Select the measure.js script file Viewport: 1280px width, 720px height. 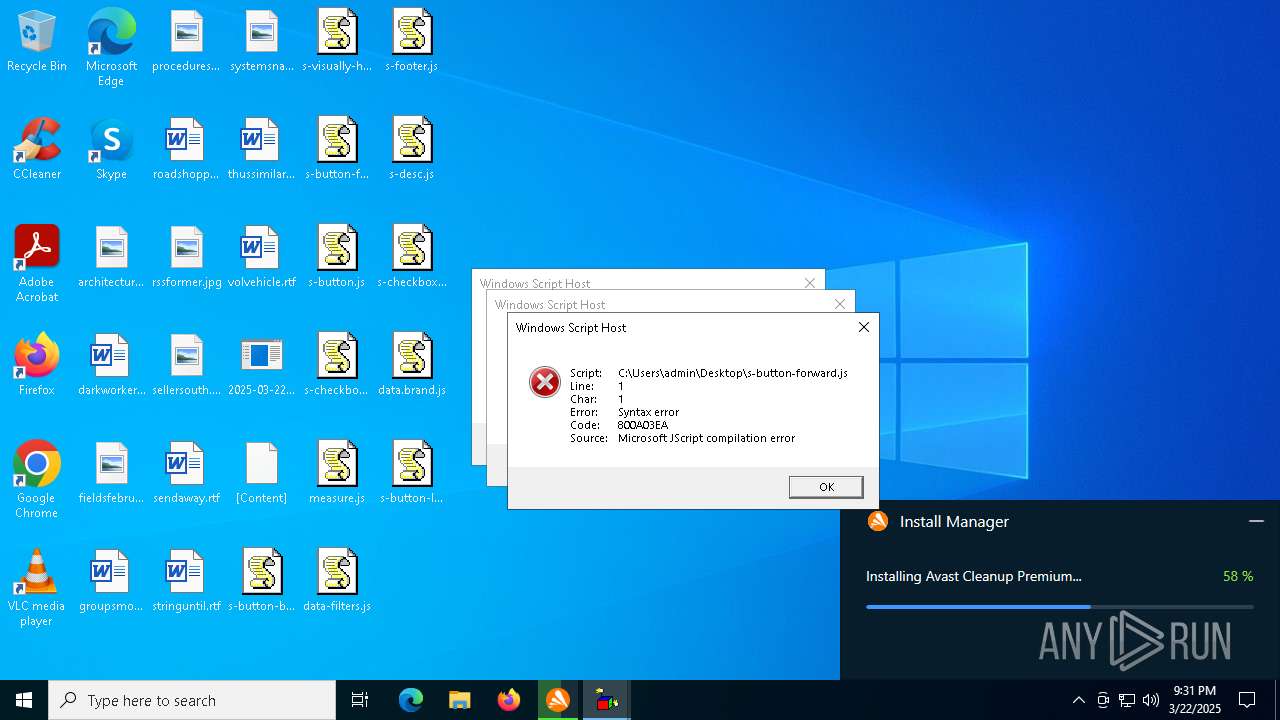337,474
